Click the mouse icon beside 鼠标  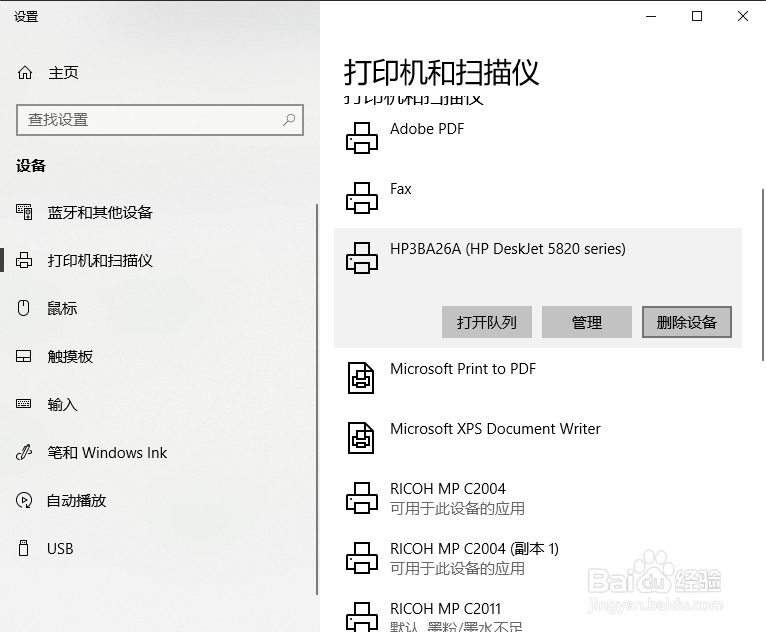tap(23, 308)
